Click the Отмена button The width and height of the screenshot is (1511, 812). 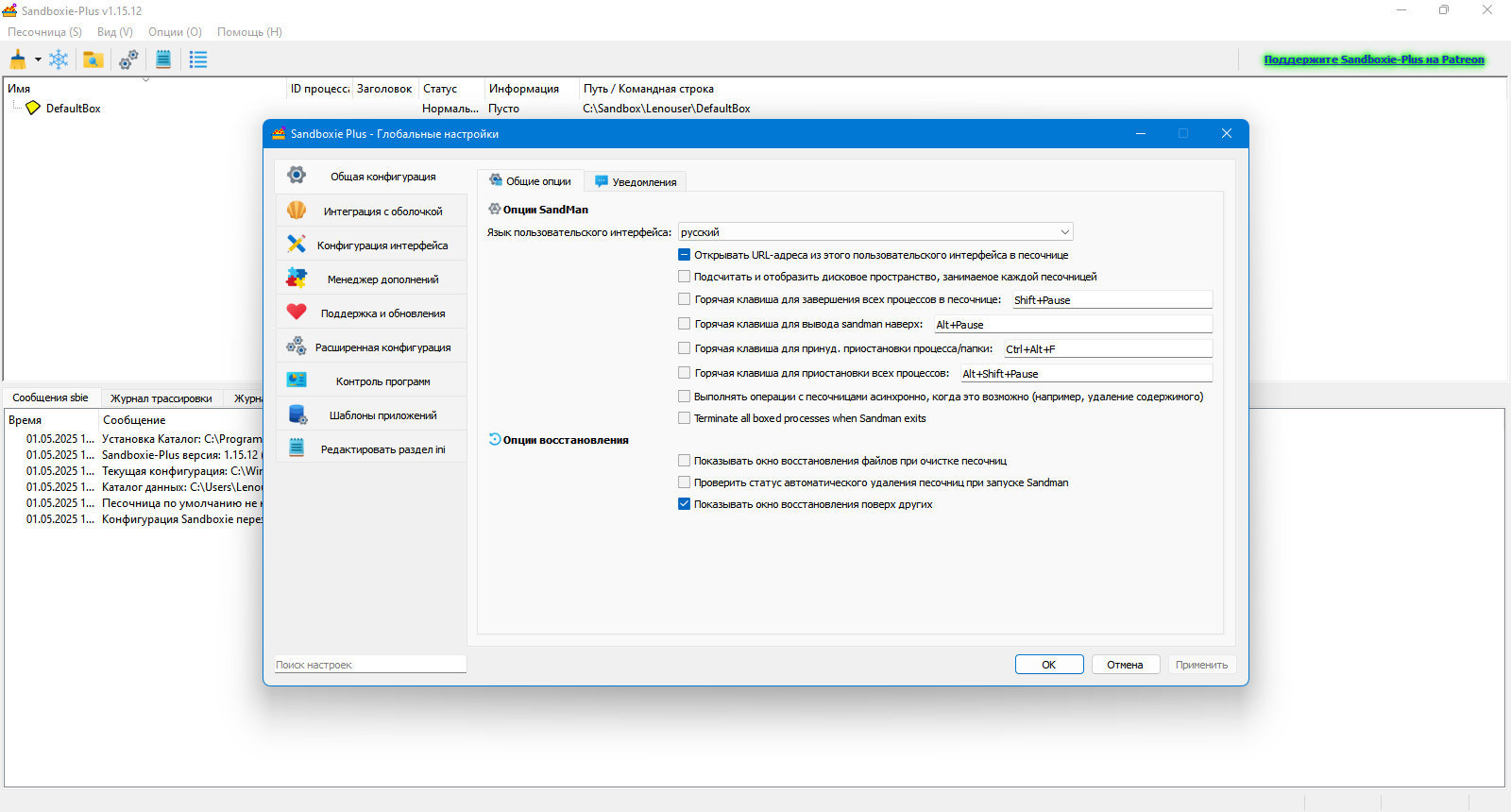click(1125, 665)
